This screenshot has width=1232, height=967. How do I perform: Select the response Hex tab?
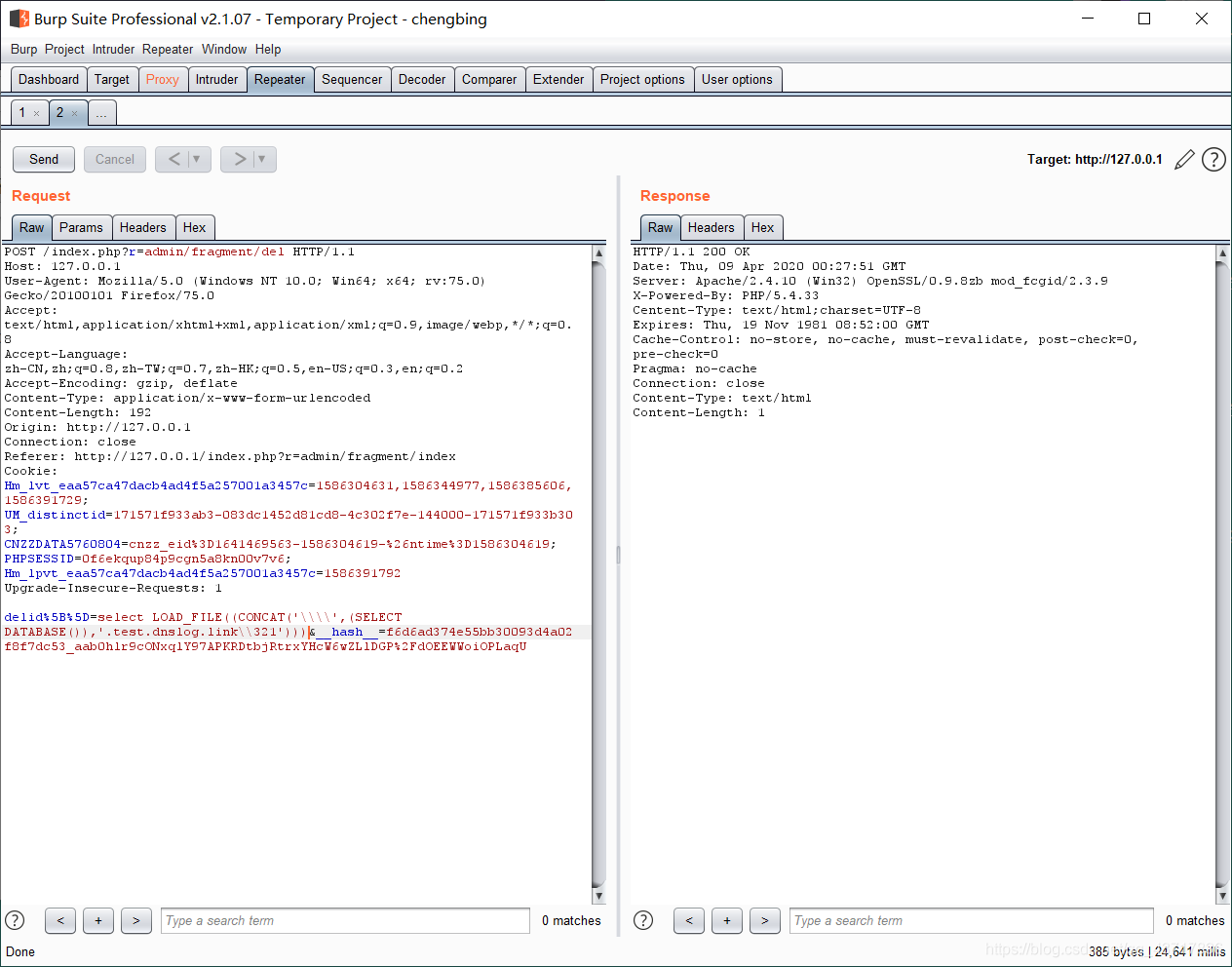(x=763, y=228)
